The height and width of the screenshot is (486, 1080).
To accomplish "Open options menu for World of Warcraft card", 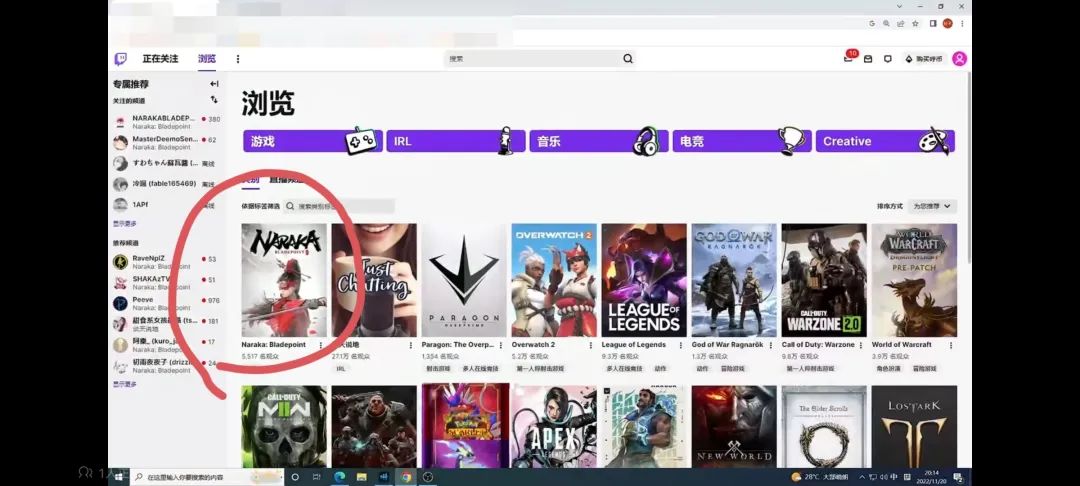I will coord(951,345).
